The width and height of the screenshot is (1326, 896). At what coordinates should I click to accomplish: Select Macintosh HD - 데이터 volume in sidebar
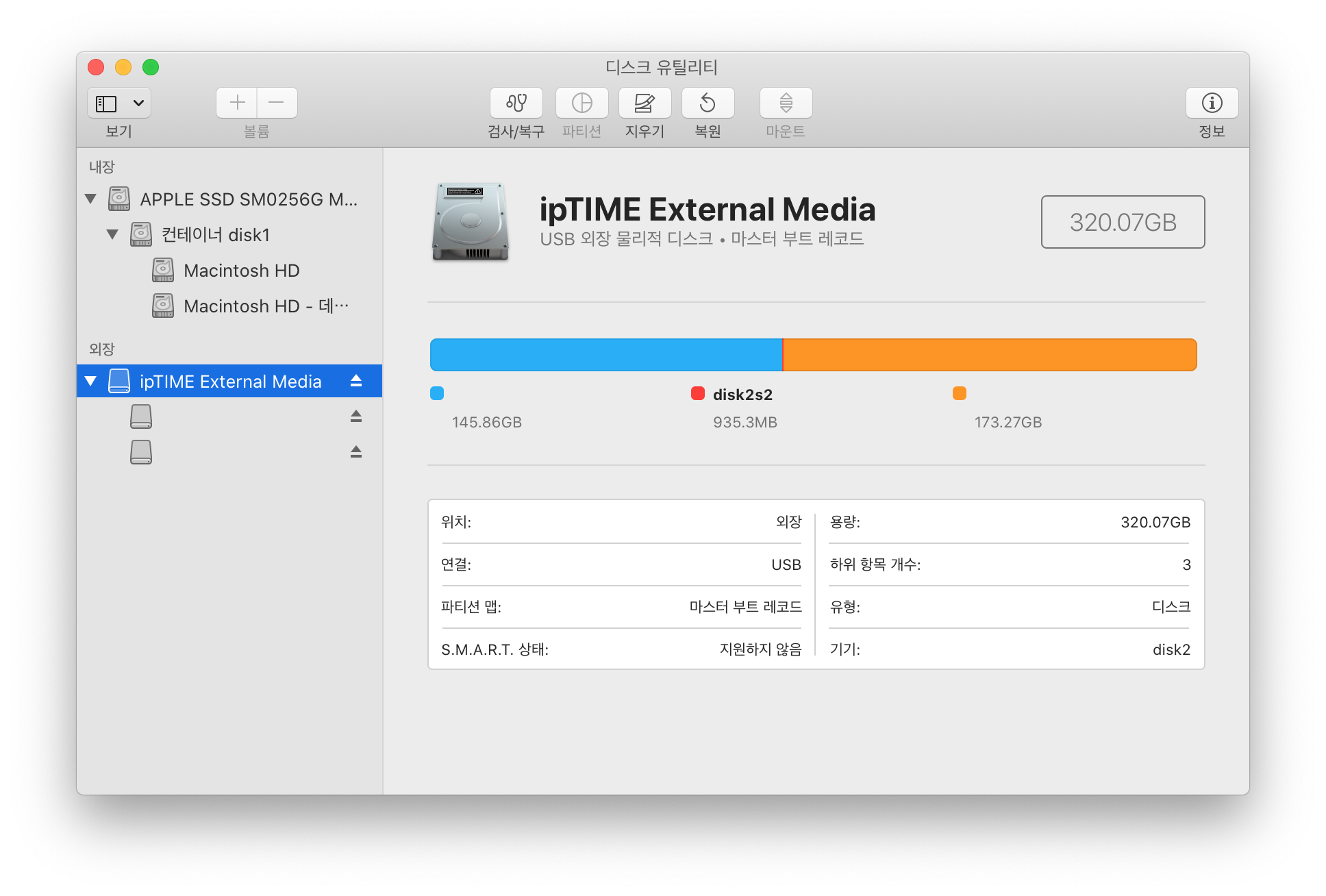265,306
